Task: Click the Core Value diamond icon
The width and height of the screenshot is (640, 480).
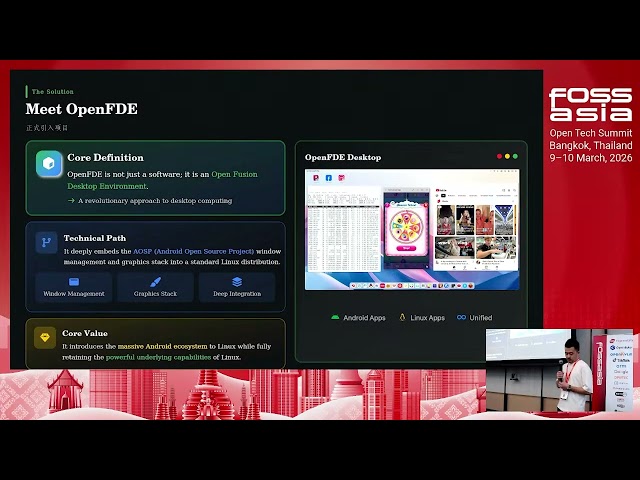Action: click(x=45, y=338)
